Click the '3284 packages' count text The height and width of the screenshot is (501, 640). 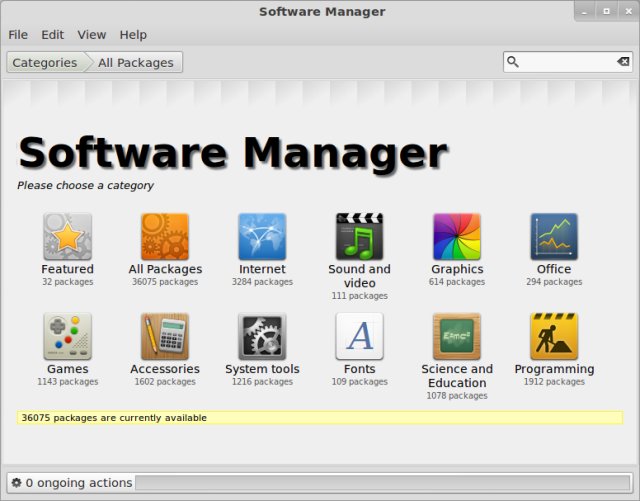click(262, 282)
